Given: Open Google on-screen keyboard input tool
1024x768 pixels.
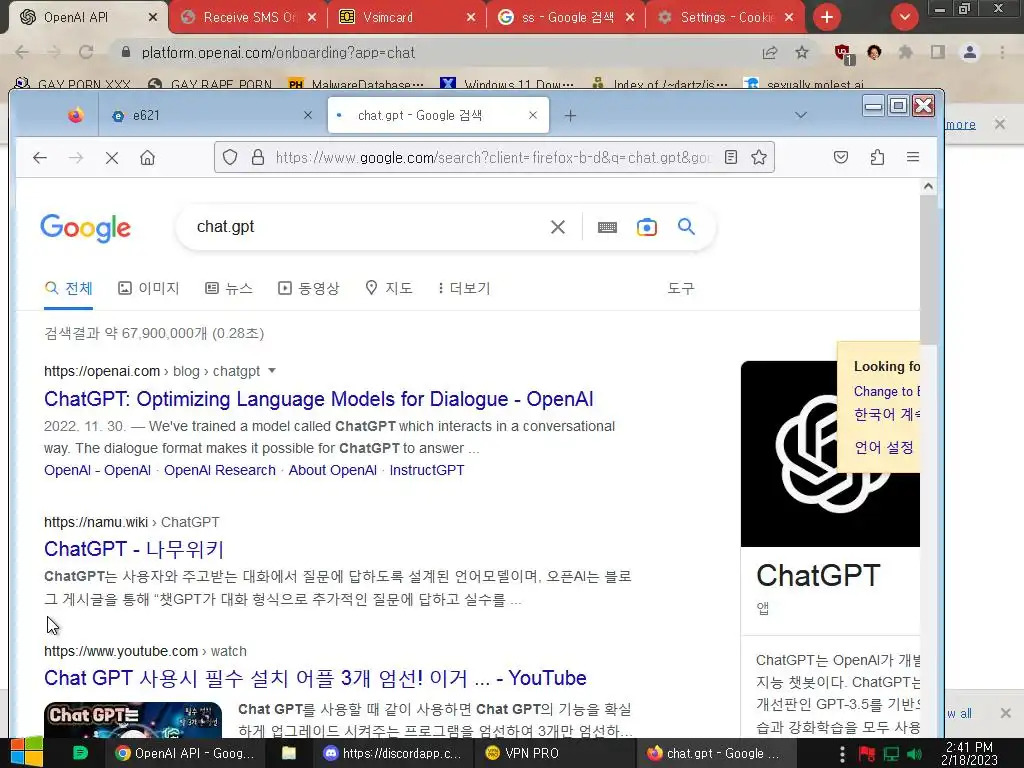Looking at the screenshot, I should [x=607, y=227].
